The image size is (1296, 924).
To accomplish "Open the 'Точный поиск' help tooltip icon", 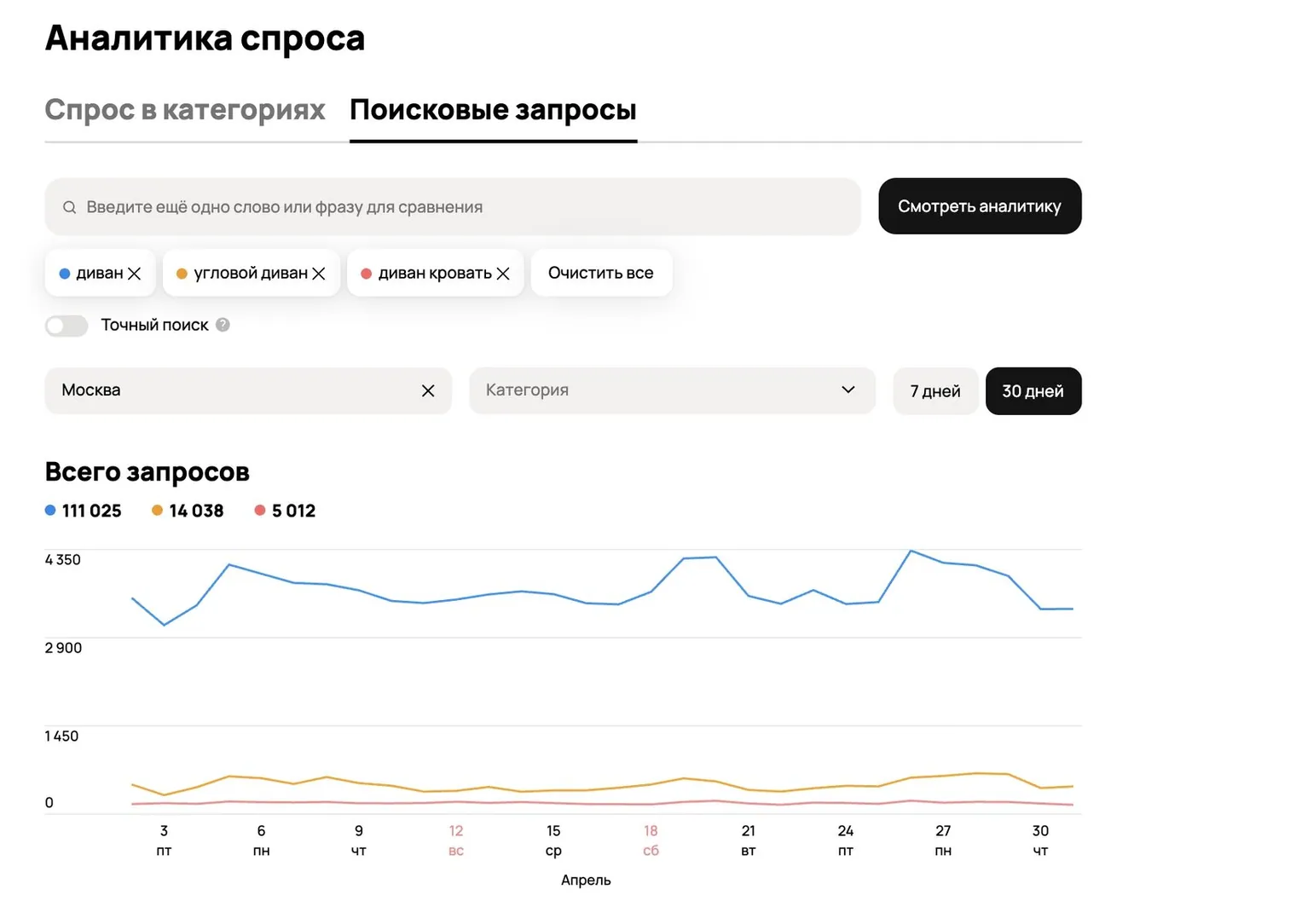I will [223, 325].
